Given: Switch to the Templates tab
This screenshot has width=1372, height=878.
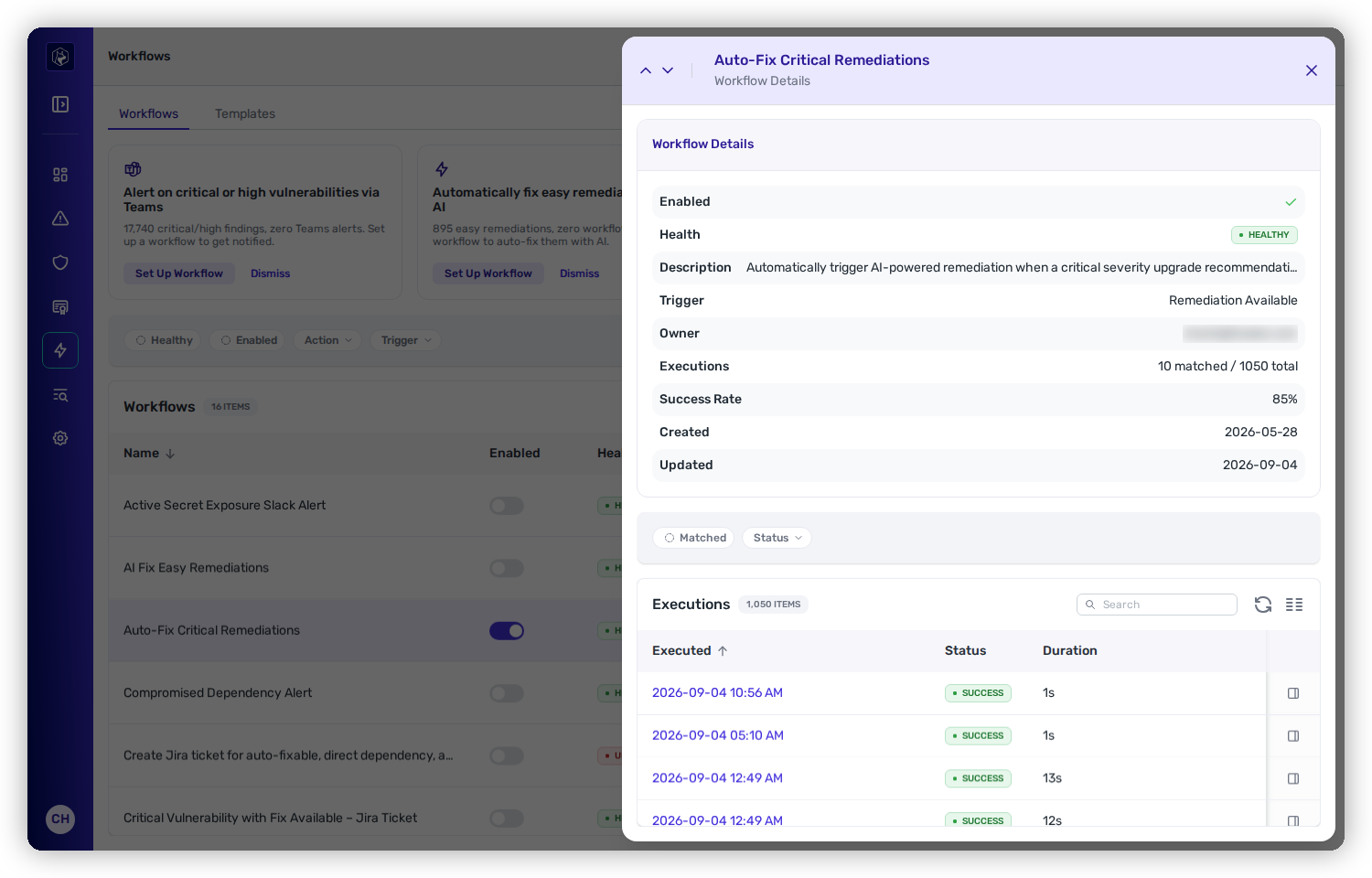Looking at the screenshot, I should (x=245, y=113).
